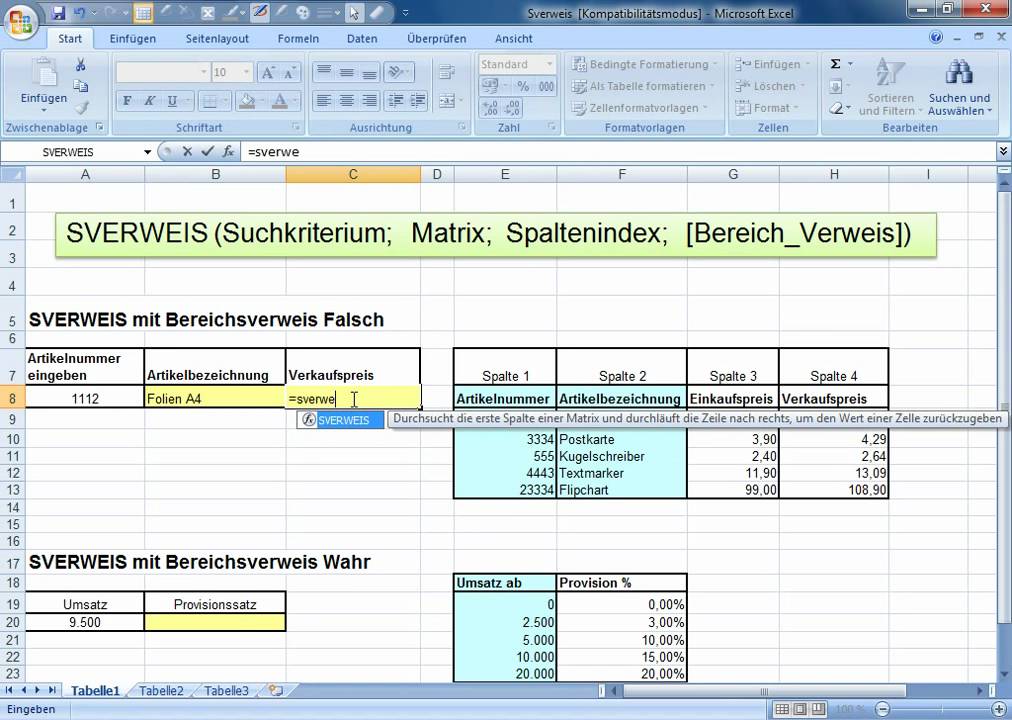Expand the formula bar
1012x720 pixels.
coord(1003,152)
